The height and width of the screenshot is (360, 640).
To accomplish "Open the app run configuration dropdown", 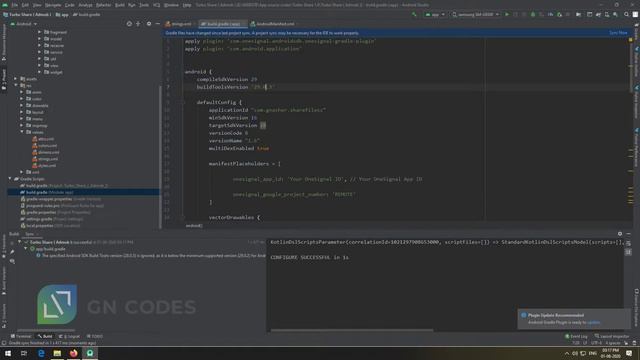I will 435,15.
